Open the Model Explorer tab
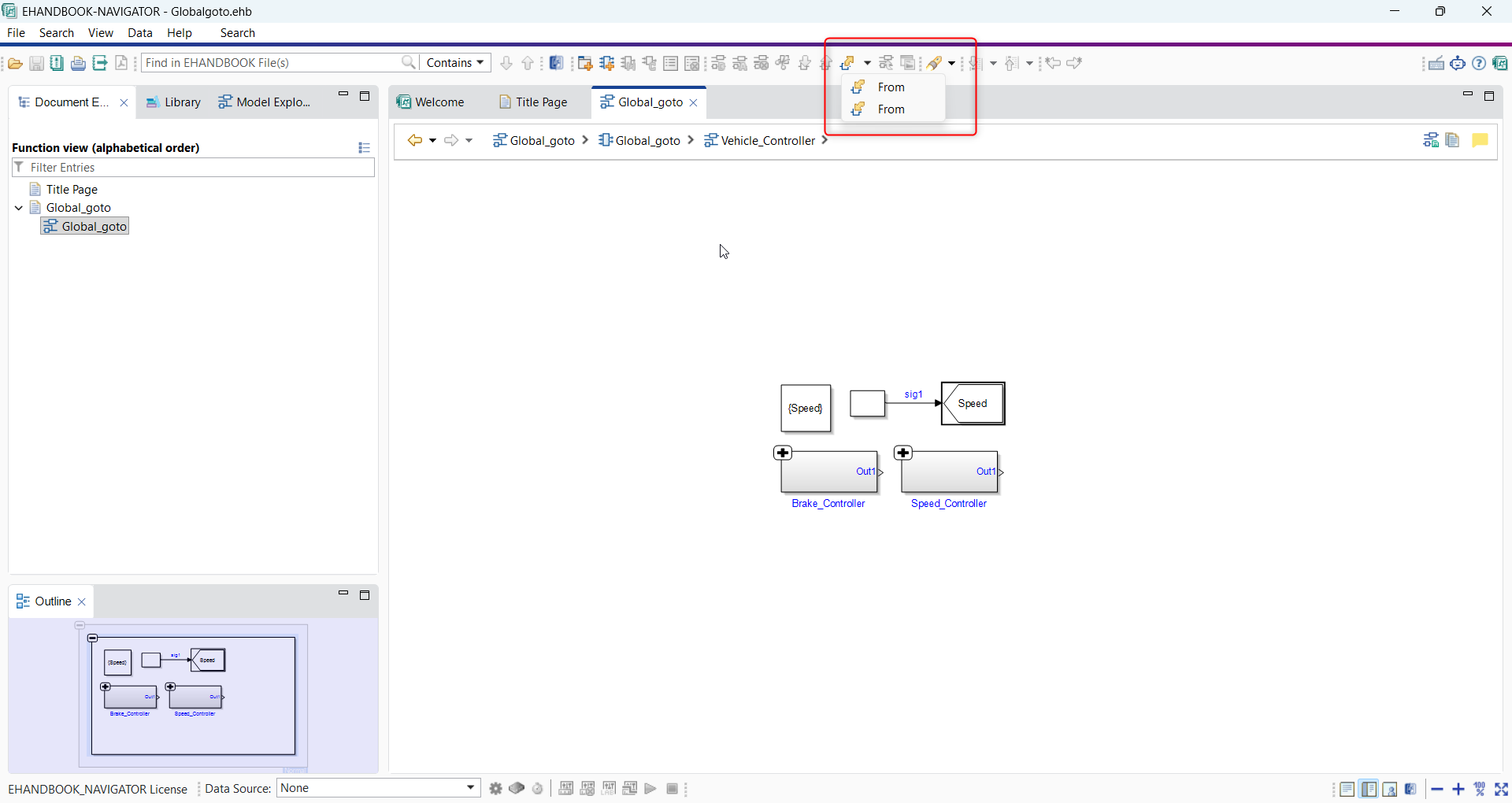Viewport: 1512px width, 803px height. click(265, 102)
